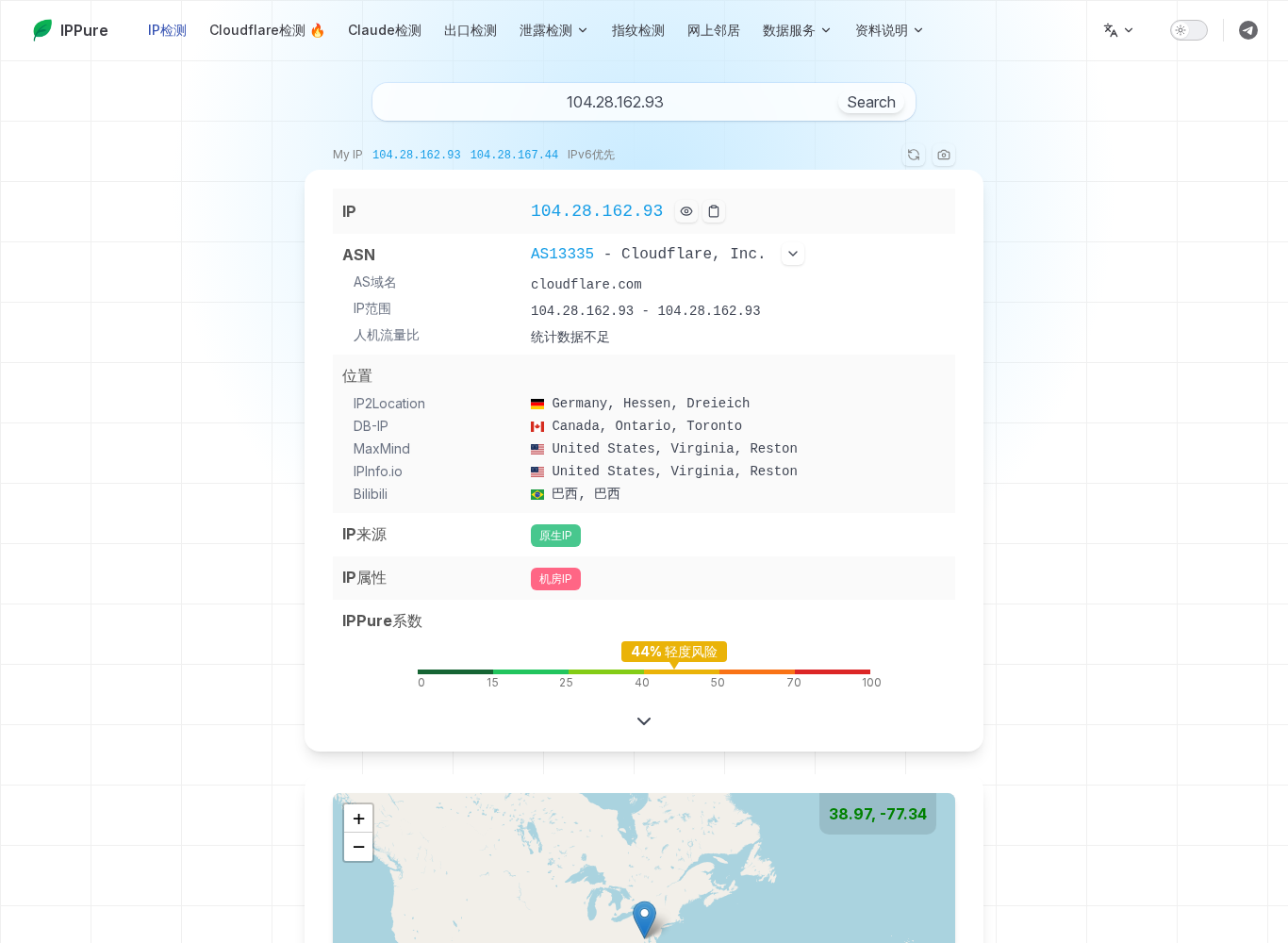Click the large 104.28.162.93 IP link
The width and height of the screenshot is (1288, 943).
(597, 211)
